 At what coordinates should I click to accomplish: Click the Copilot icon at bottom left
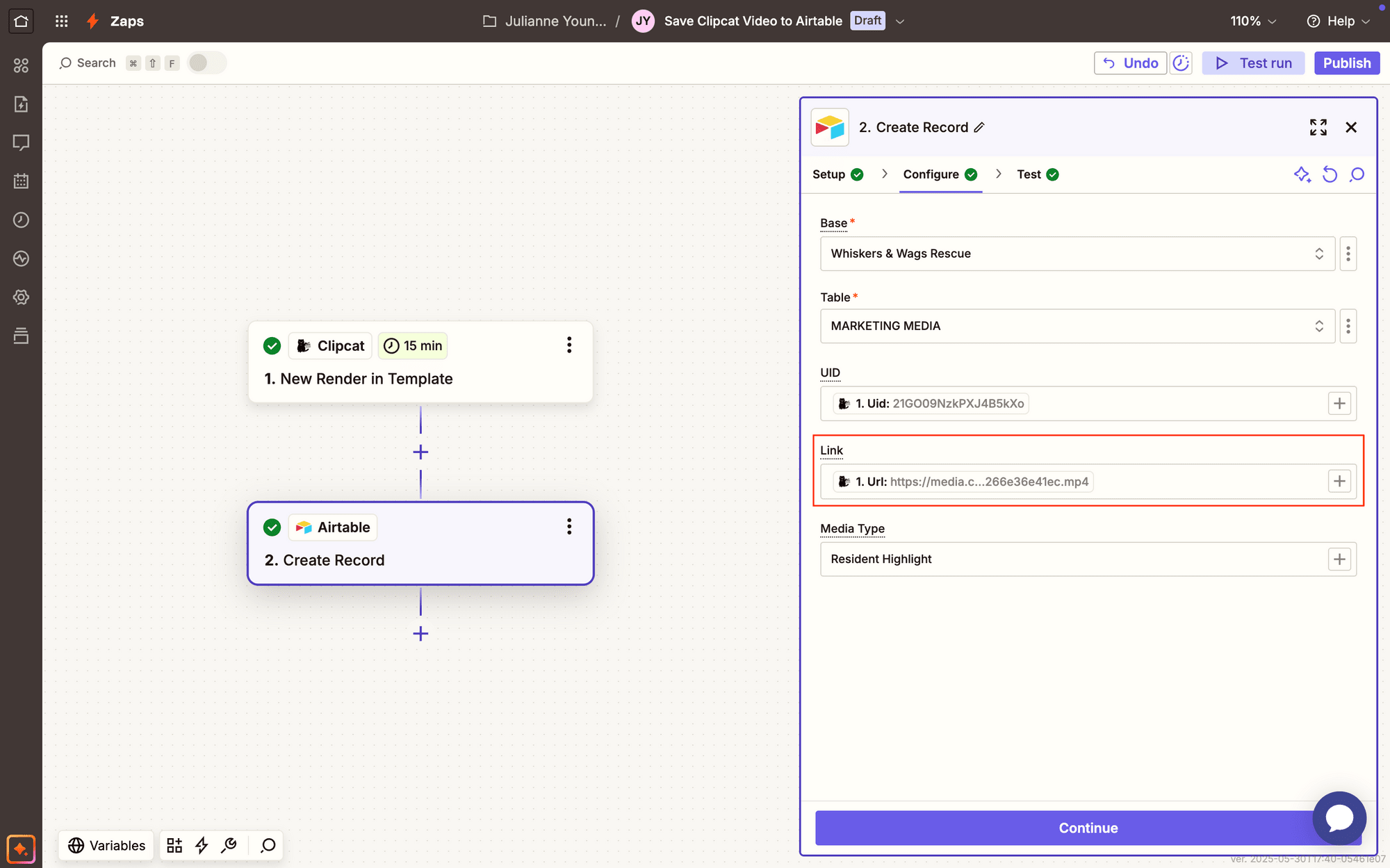click(x=21, y=849)
